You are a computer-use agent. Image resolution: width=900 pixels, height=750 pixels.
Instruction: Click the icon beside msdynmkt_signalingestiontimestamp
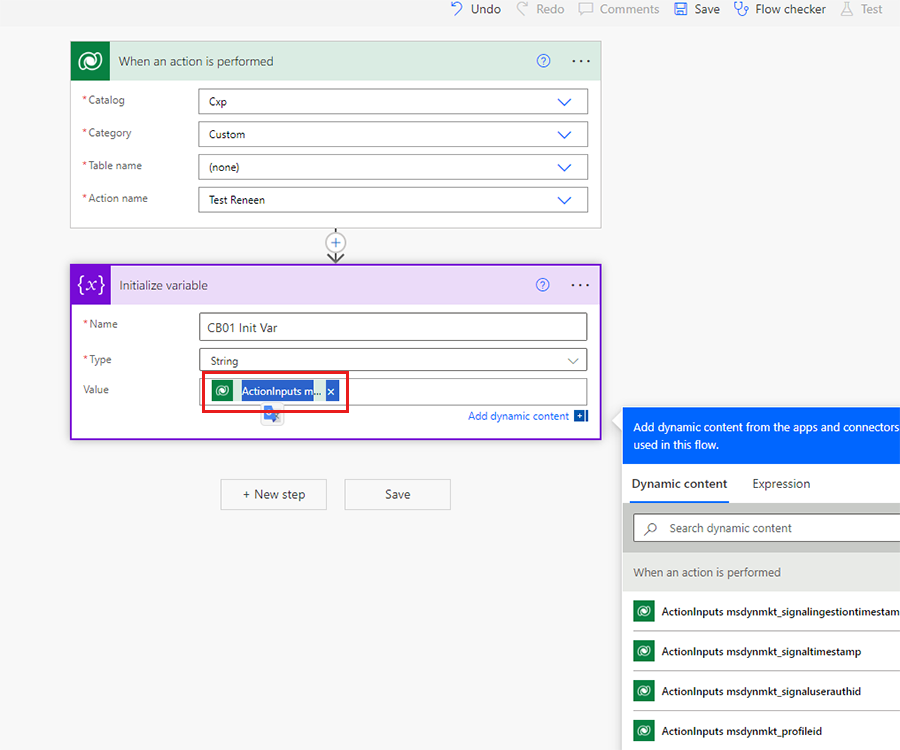pyautogui.click(x=644, y=611)
